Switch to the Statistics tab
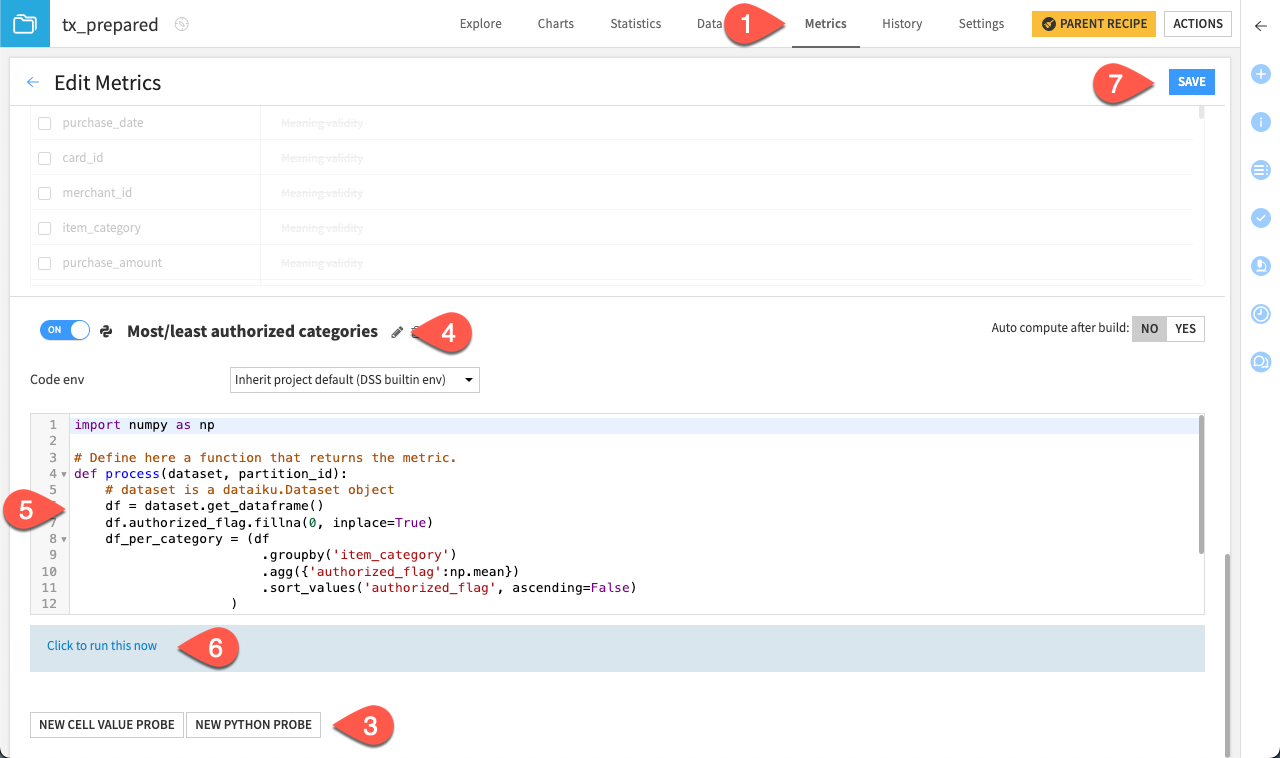The height and width of the screenshot is (758, 1280). 635,23
